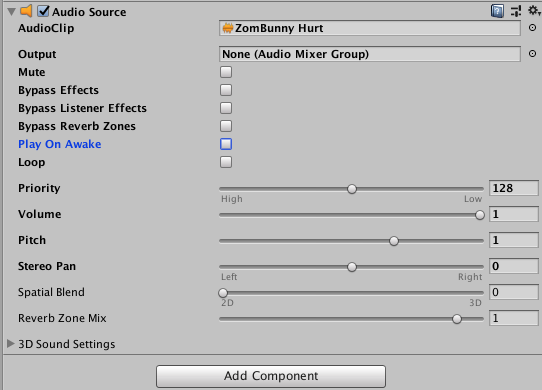The width and height of the screenshot is (542, 390).
Task: Check the Bypass Reverb Zones box
Action: click(226, 126)
